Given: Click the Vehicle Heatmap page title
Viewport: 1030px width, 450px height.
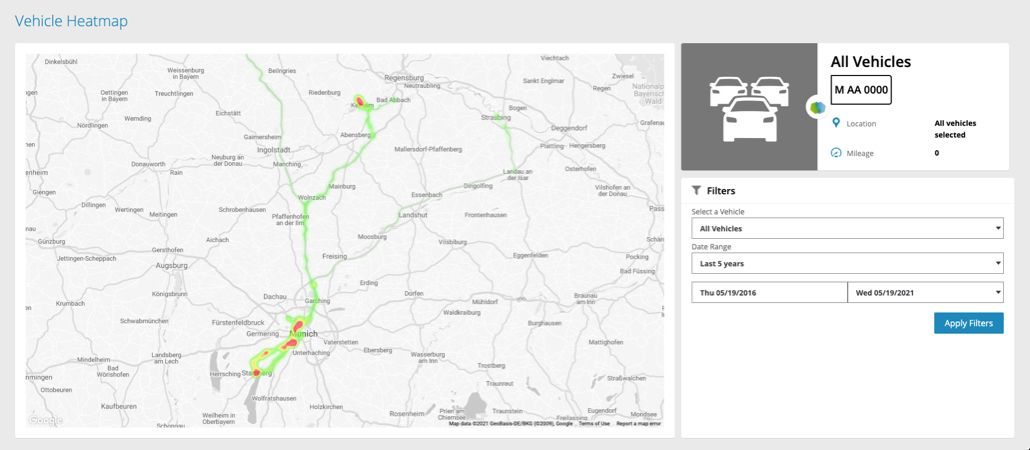Looking at the screenshot, I should point(71,21).
